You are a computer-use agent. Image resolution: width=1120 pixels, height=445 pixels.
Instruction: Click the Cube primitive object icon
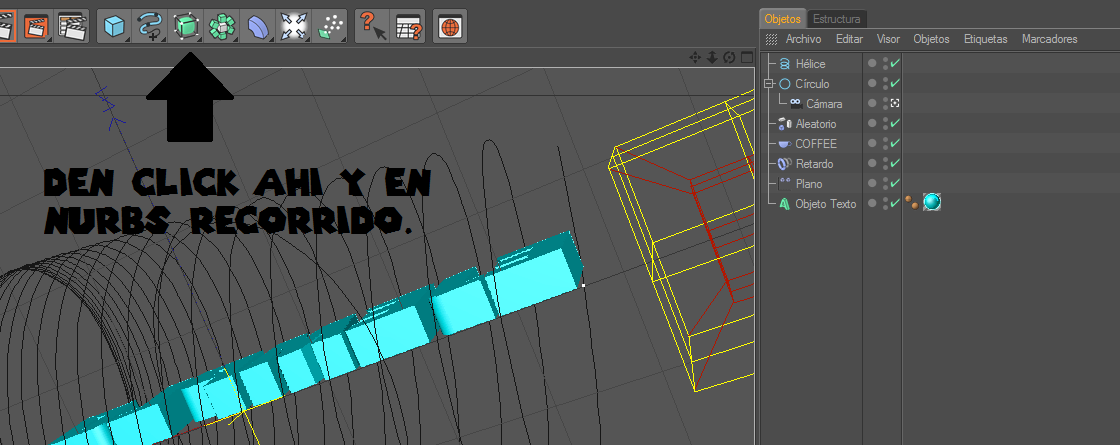pos(116,26)
